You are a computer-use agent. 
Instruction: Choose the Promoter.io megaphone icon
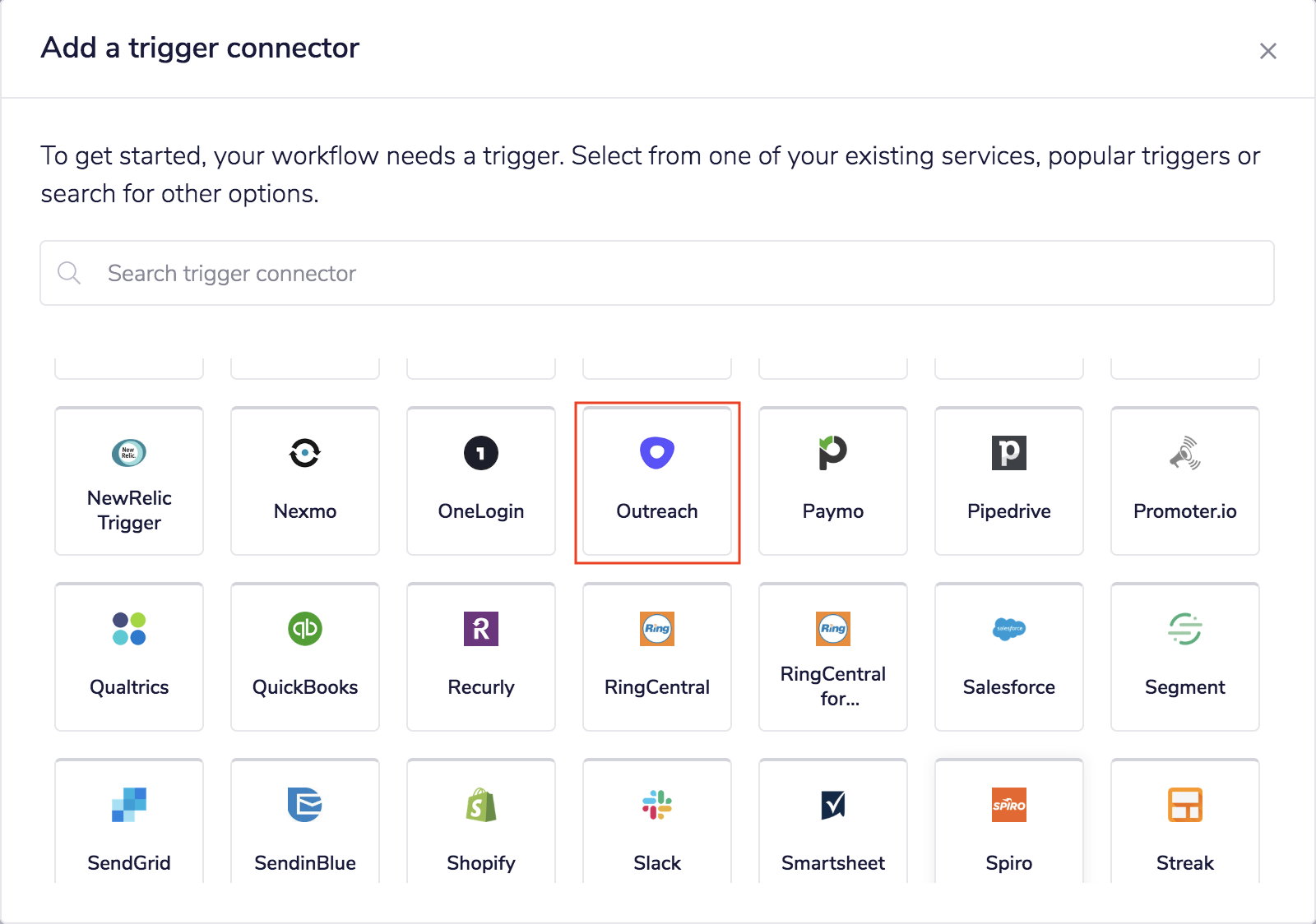tap(1184, 453)
